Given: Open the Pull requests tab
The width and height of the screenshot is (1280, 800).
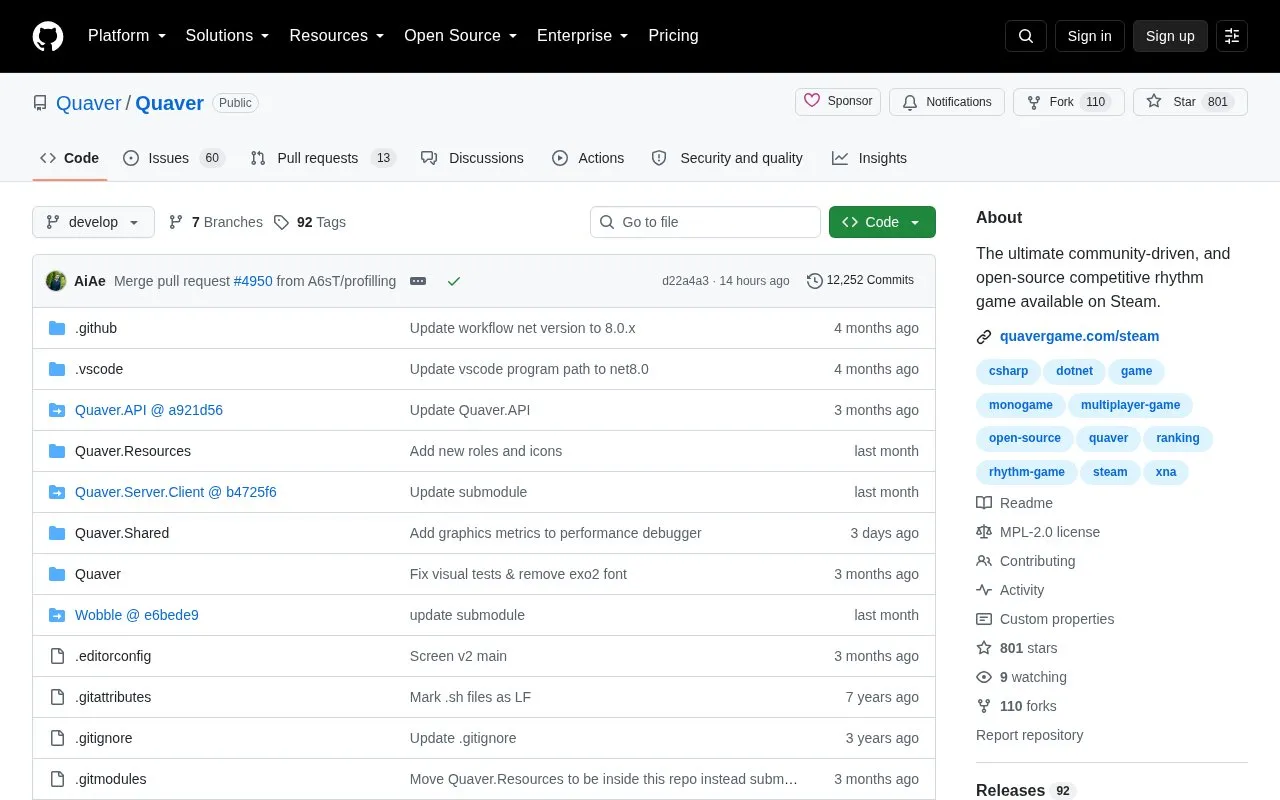Looking at the screenshot, I should (x=323, y=158).
